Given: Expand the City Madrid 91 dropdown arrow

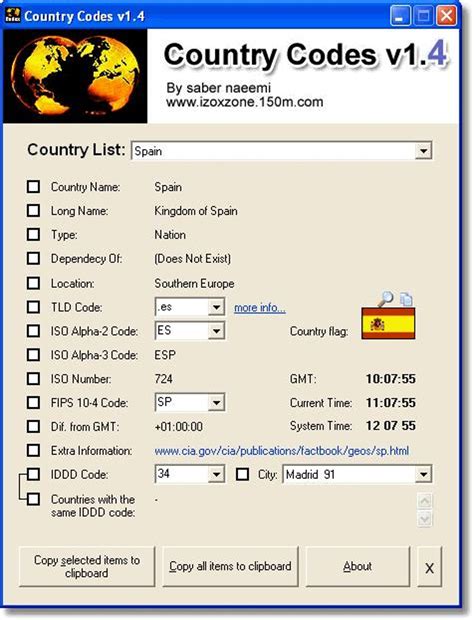Looking at the screenshot, I should pyautogui.click(x=423, y=474).
